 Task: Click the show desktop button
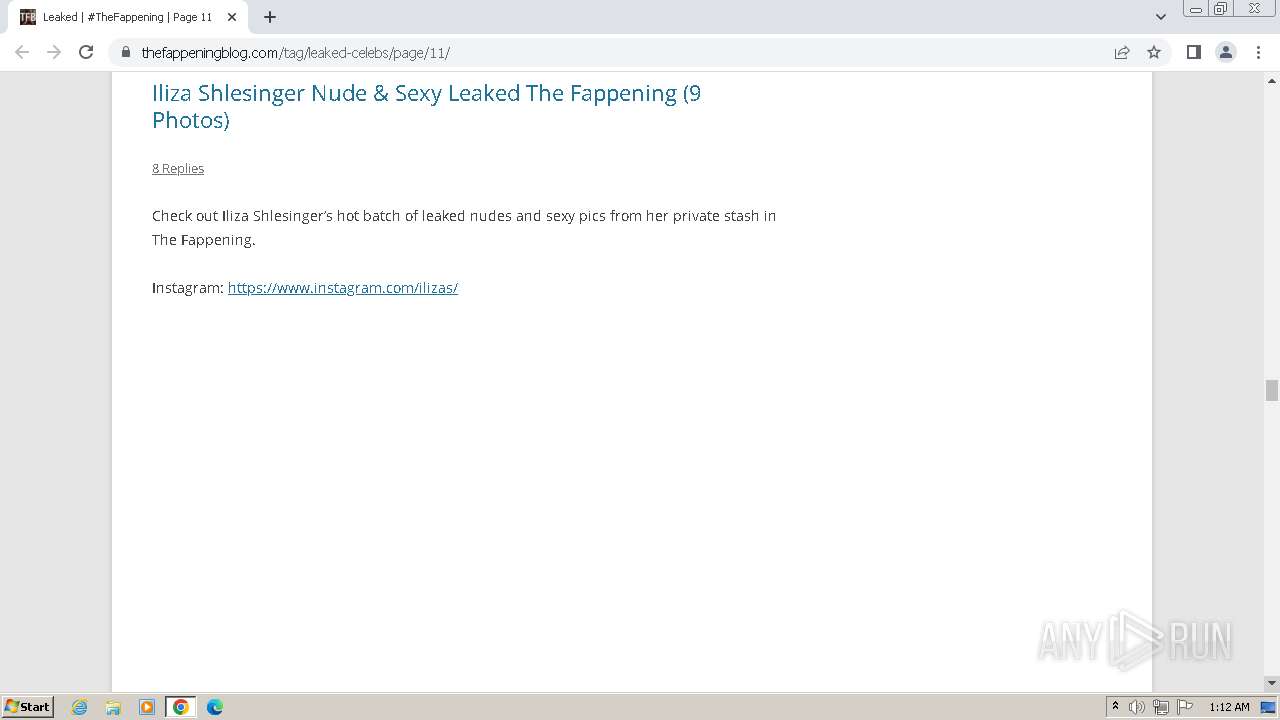(x=1269, y=707)
